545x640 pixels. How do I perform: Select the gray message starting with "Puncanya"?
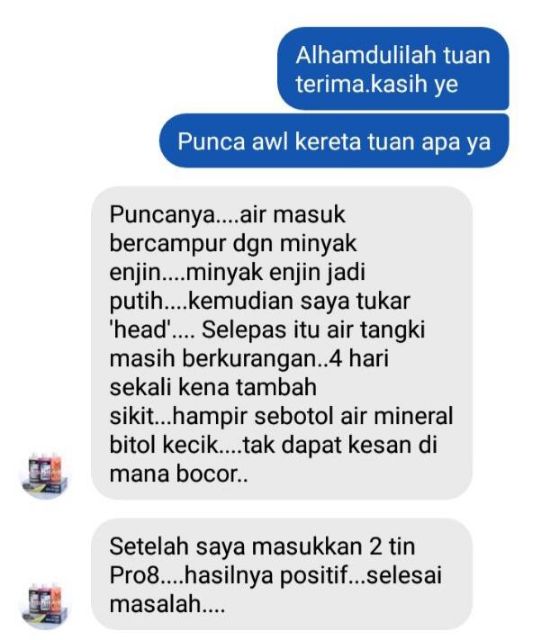pyautogui.click(x=282, y=343)
